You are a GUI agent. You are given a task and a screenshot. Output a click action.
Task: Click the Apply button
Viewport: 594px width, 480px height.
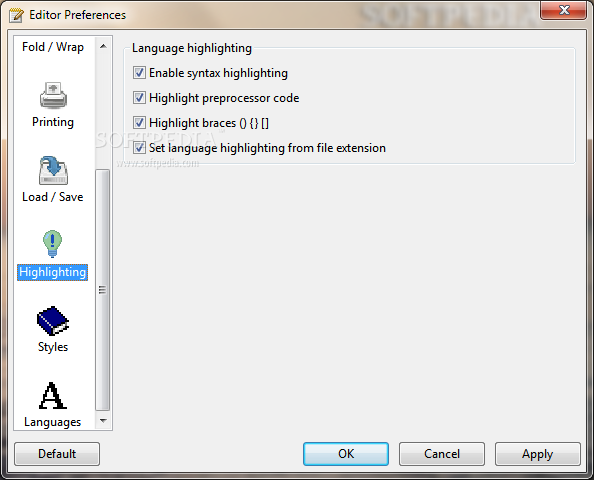coord(538,454)
